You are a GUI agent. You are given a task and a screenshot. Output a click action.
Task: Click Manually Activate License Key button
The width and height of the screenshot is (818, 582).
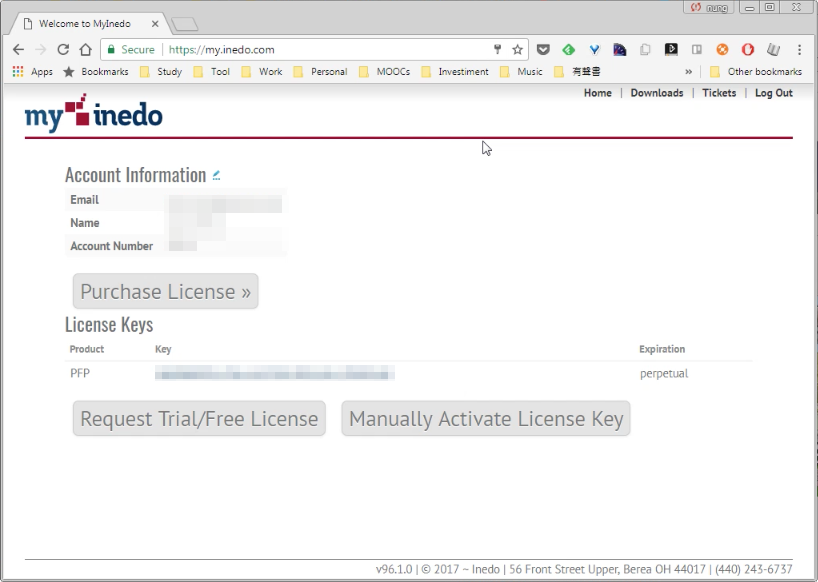click(x=486, y=418)
